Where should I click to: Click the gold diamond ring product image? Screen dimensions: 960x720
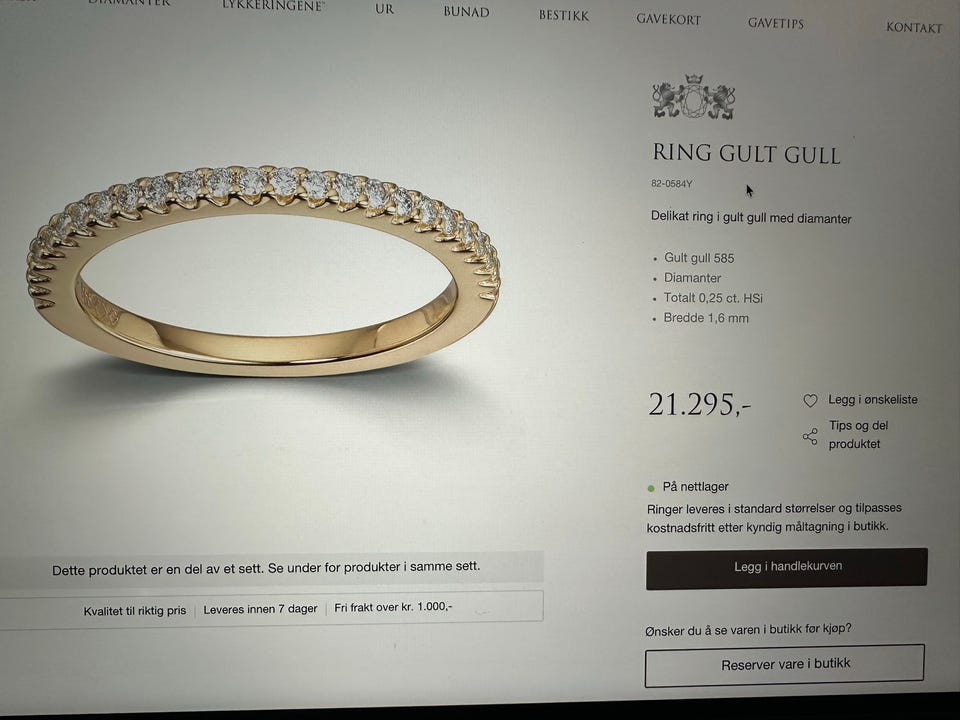(263, 269)
